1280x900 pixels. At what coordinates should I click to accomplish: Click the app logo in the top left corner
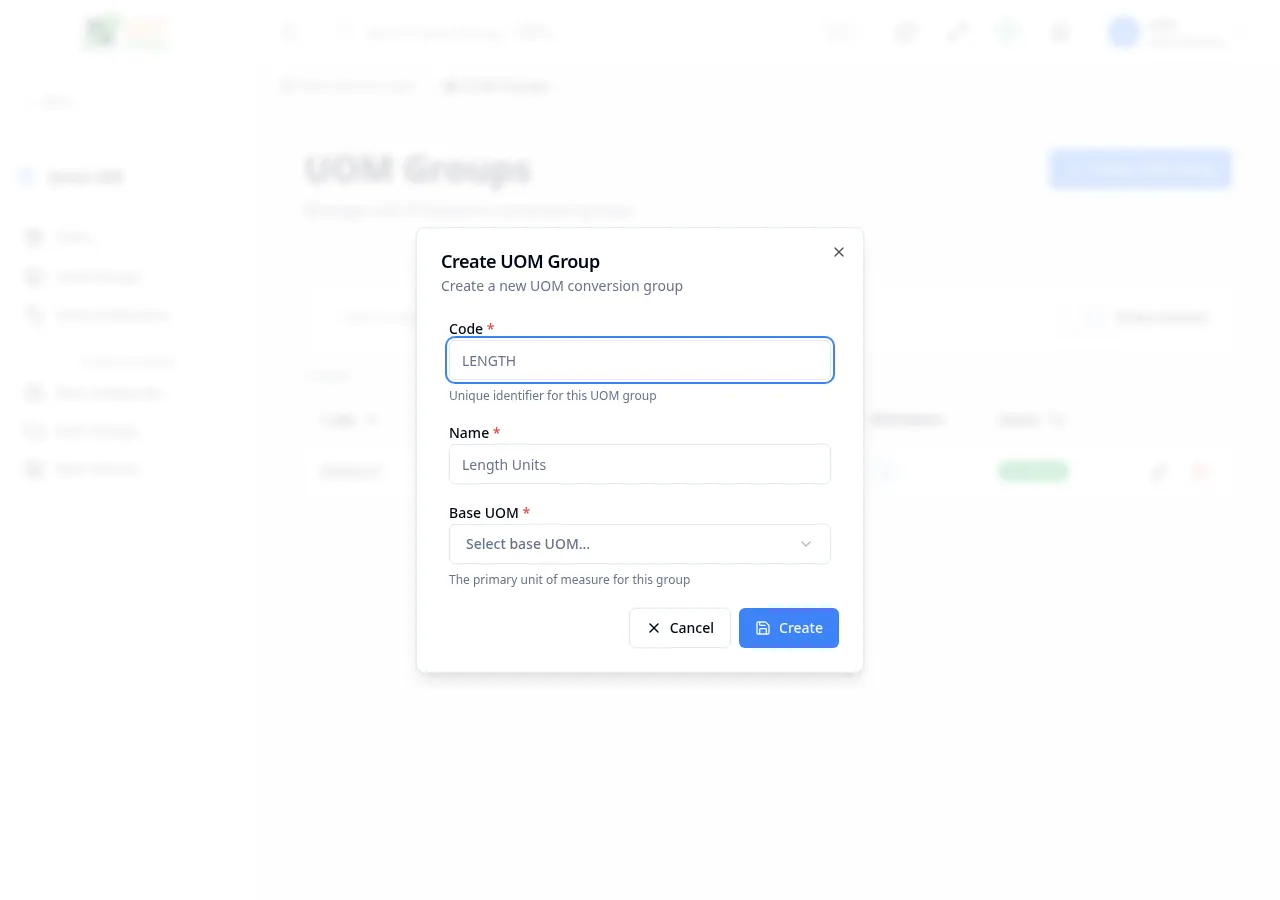pyautogui.click(x=125, y=32)
